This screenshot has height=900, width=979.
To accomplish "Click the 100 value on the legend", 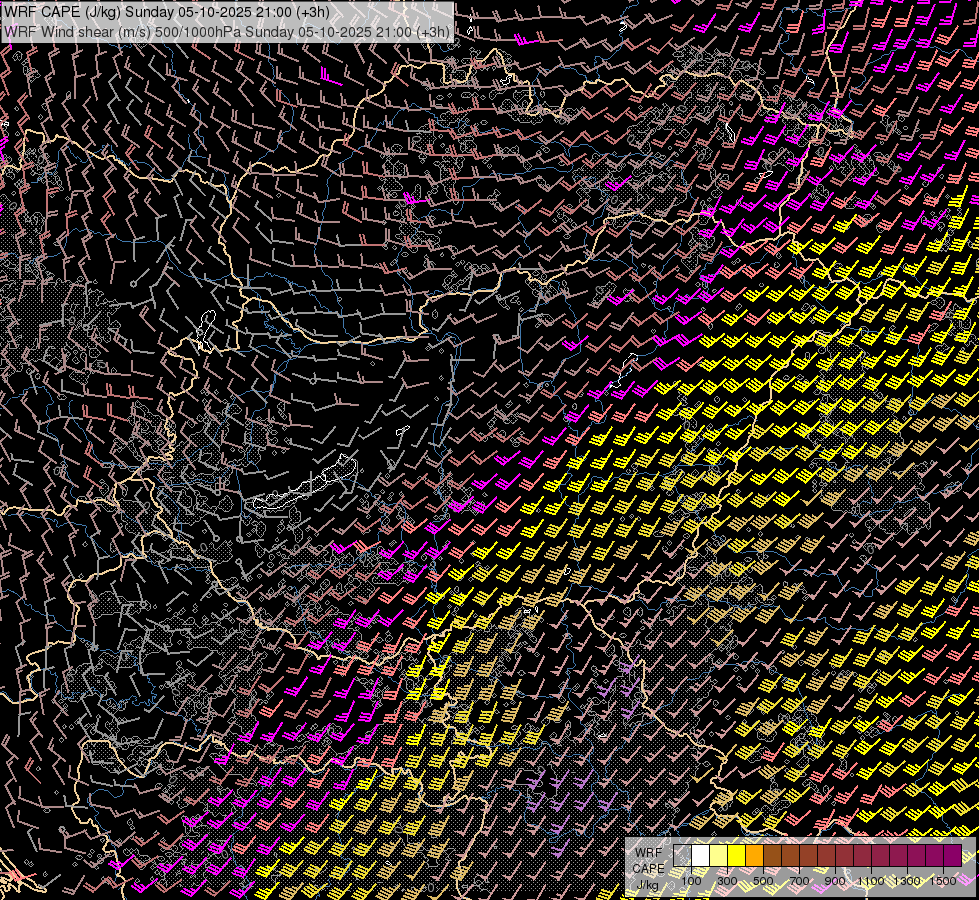I will click(x=691, y=881).
